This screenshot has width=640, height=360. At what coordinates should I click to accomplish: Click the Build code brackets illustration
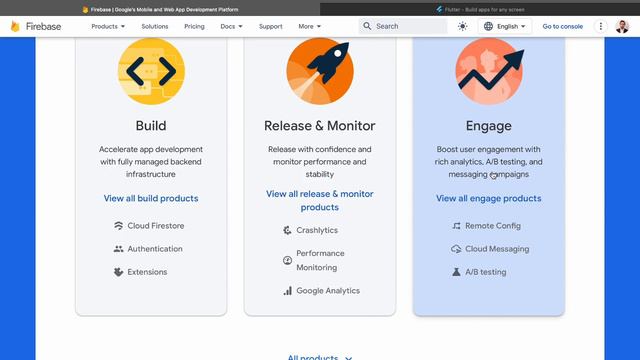tap(151, 71)
